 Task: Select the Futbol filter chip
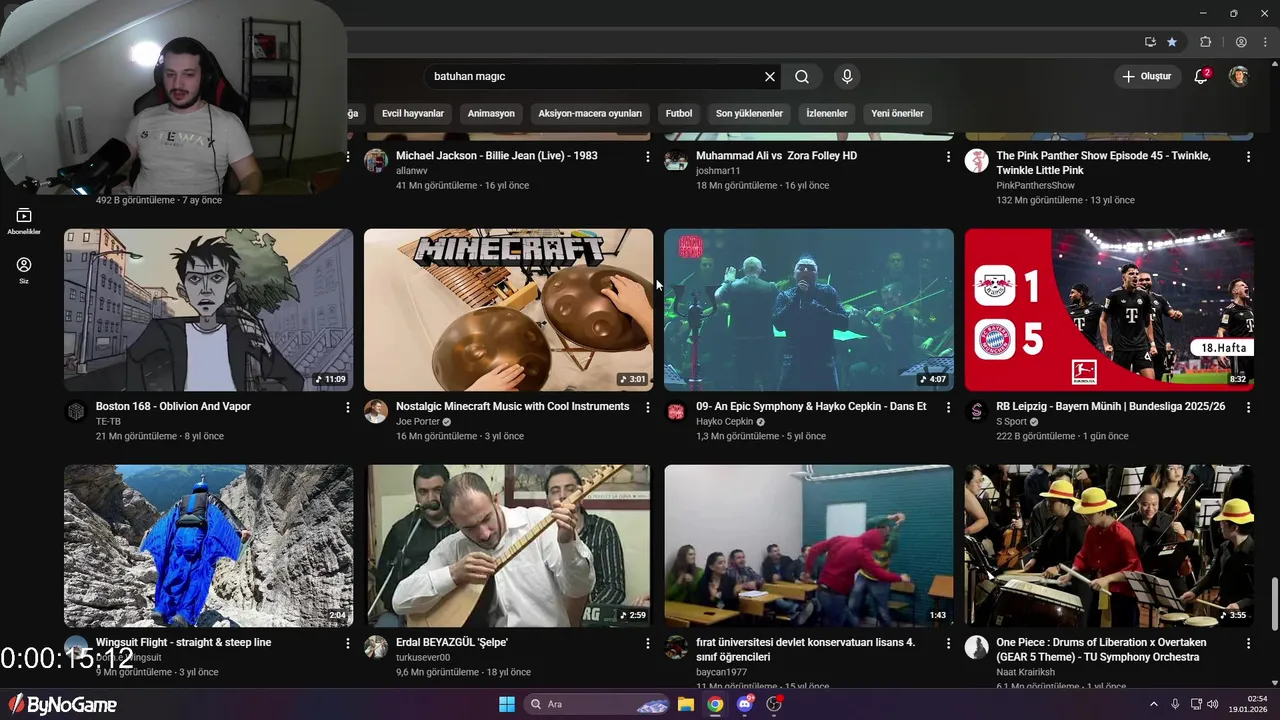click(679, 113)
